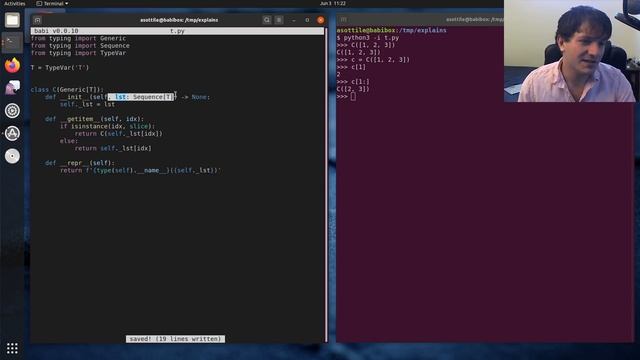Open the clock showing Jun 3 11:22

333,3
